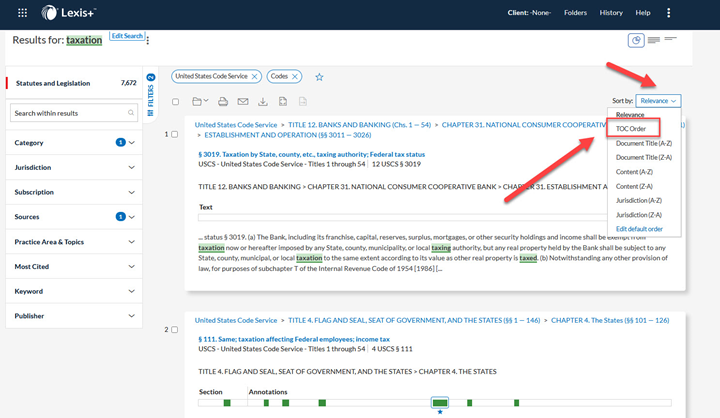This screenshot has height=418, width=720.
Task: Click the download icon
Action: tap(263, 102)
